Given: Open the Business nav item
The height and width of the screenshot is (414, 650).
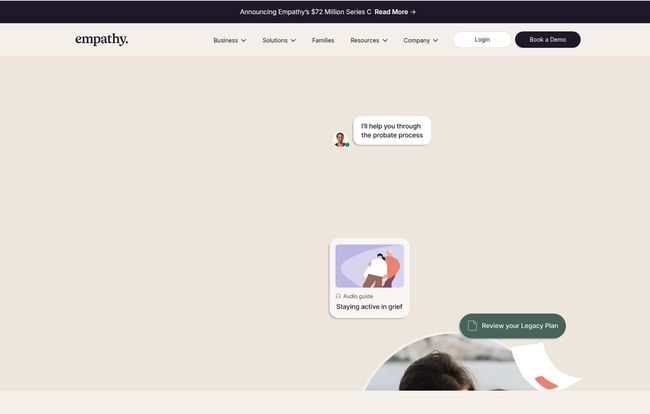Looking at the screenshot, I should (226, 40).
